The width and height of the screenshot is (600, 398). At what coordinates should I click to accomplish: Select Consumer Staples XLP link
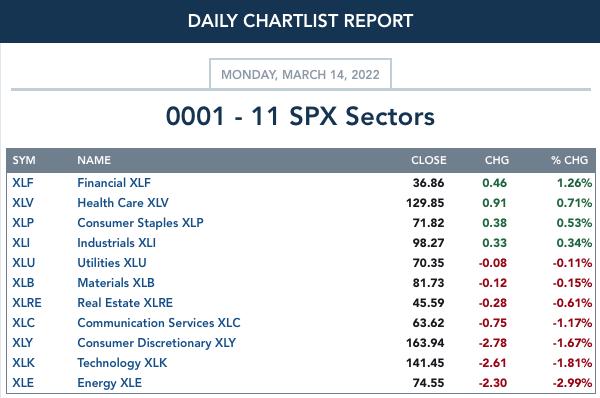(x=140, y=223)
